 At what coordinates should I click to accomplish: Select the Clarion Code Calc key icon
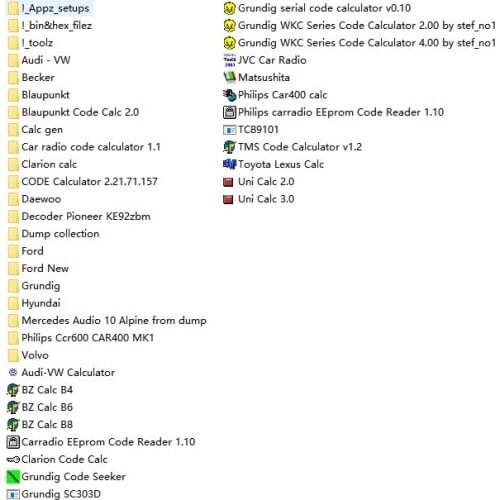tap(13, 460)
